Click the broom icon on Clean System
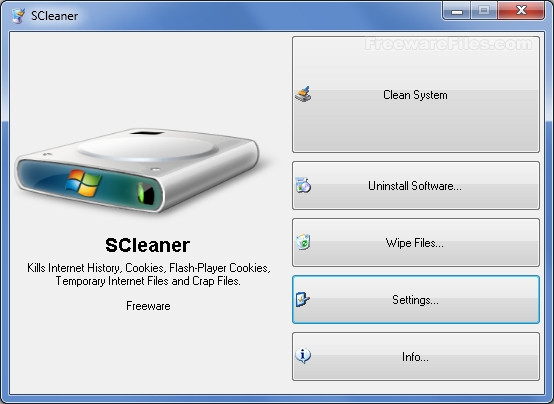The image size is (554, 404). click(303, 94)
